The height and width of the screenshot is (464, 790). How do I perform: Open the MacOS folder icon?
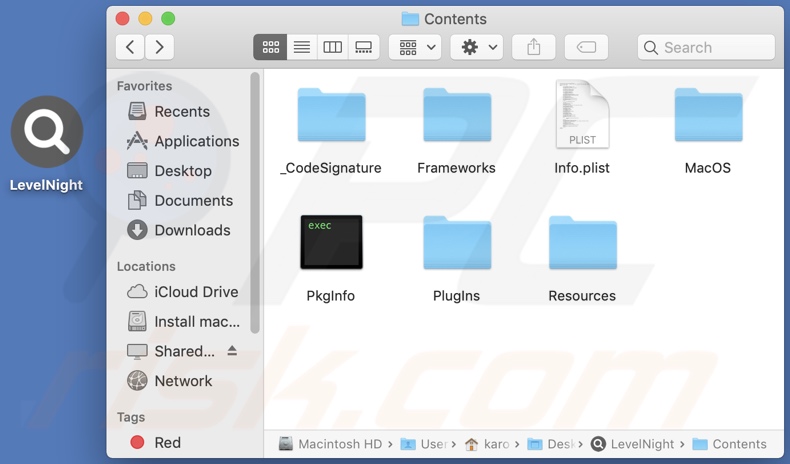click(x=708, y=114)
